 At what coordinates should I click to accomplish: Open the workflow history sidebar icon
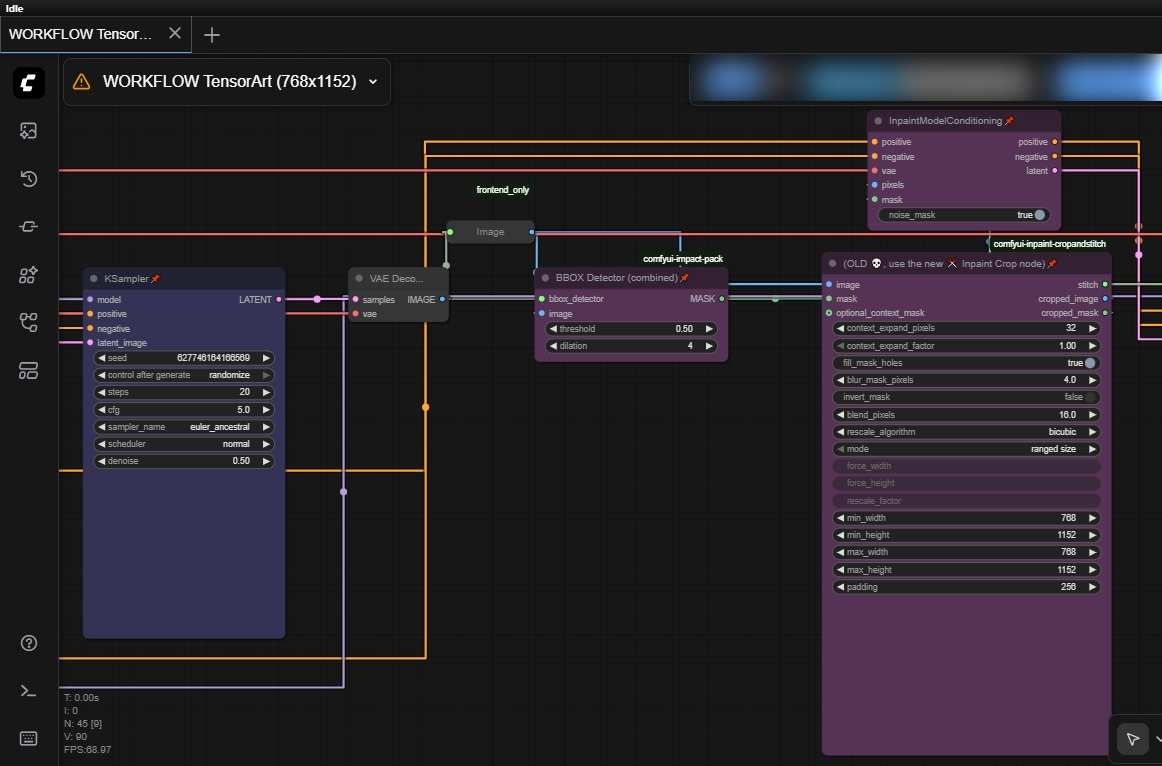28,179
